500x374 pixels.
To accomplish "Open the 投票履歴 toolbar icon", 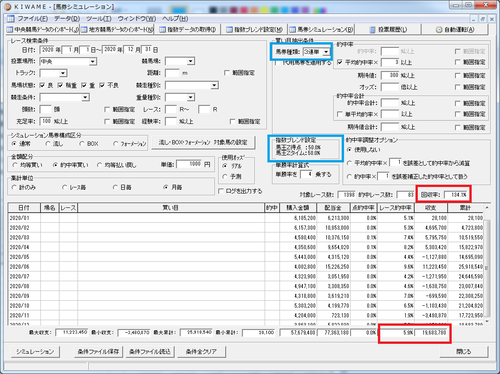I will point(373,30).
